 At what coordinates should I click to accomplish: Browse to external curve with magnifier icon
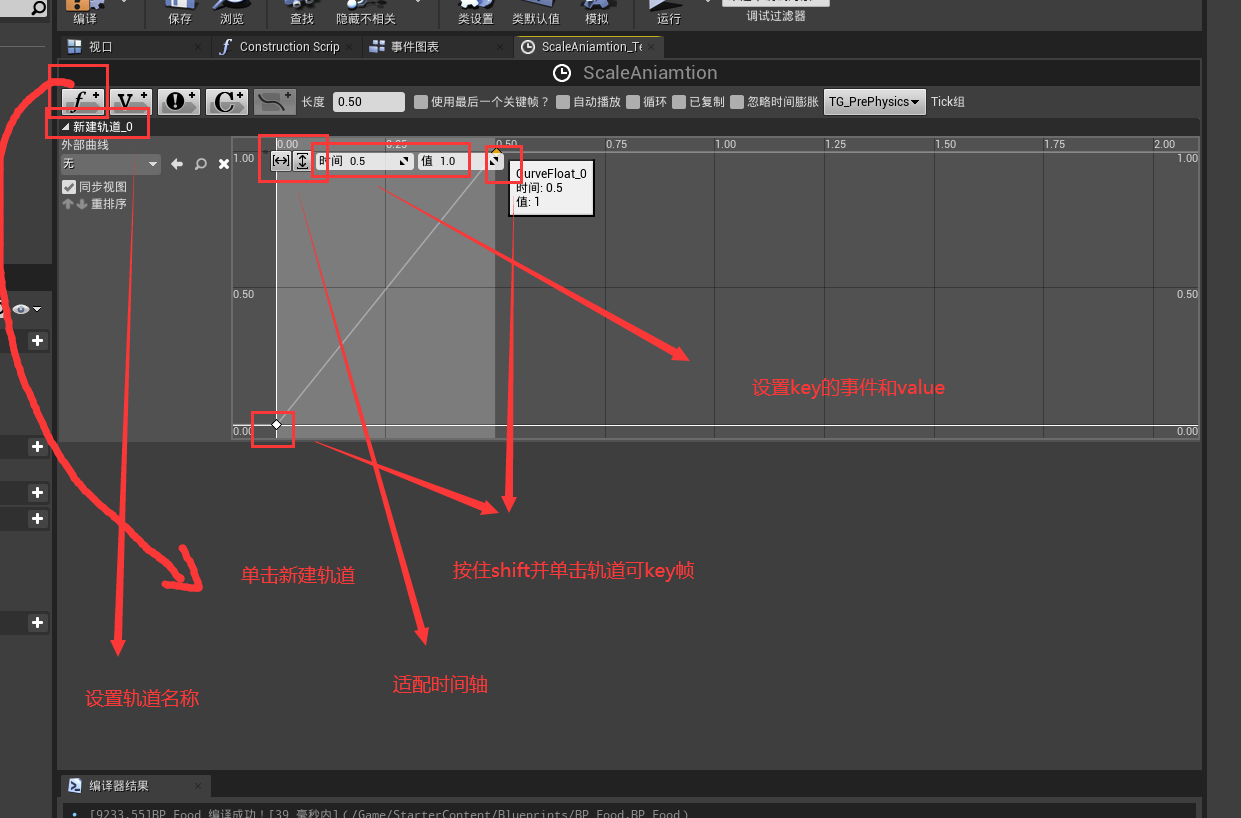tap(201, 164)
